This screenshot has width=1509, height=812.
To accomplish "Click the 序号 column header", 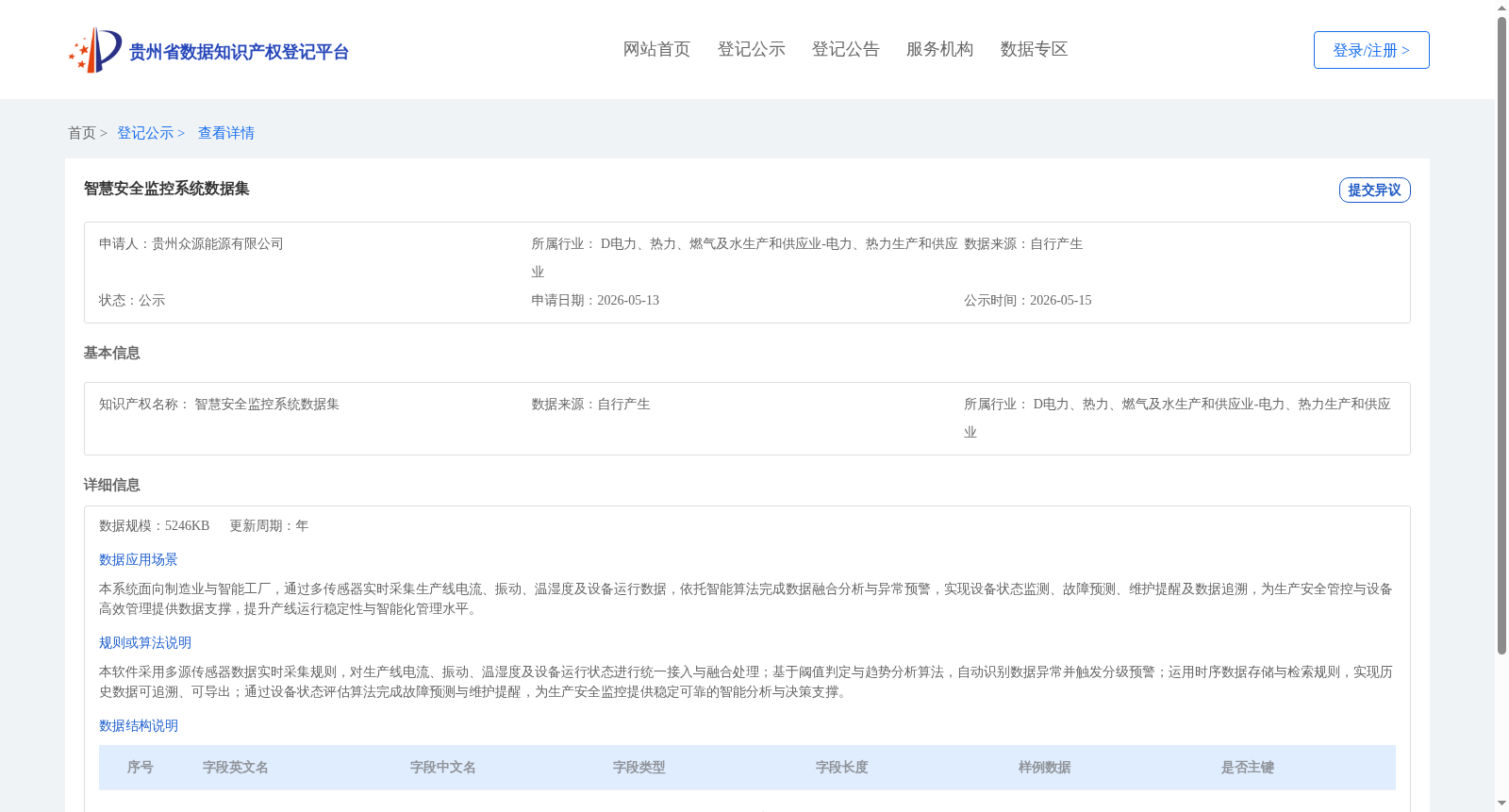I will click(141, 768).
